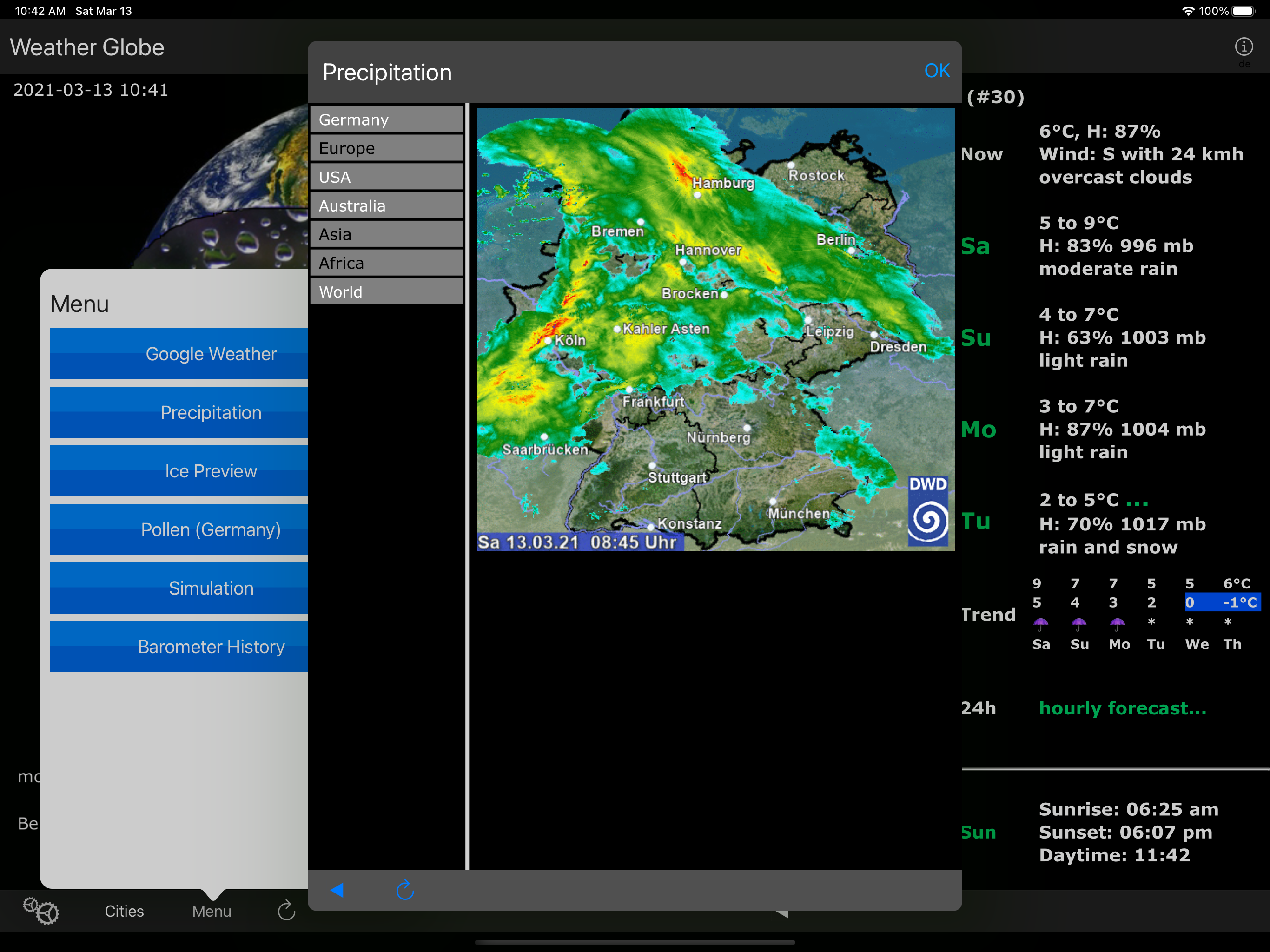
Task: Tap the blue back arrow
Action: click(337, 890)
